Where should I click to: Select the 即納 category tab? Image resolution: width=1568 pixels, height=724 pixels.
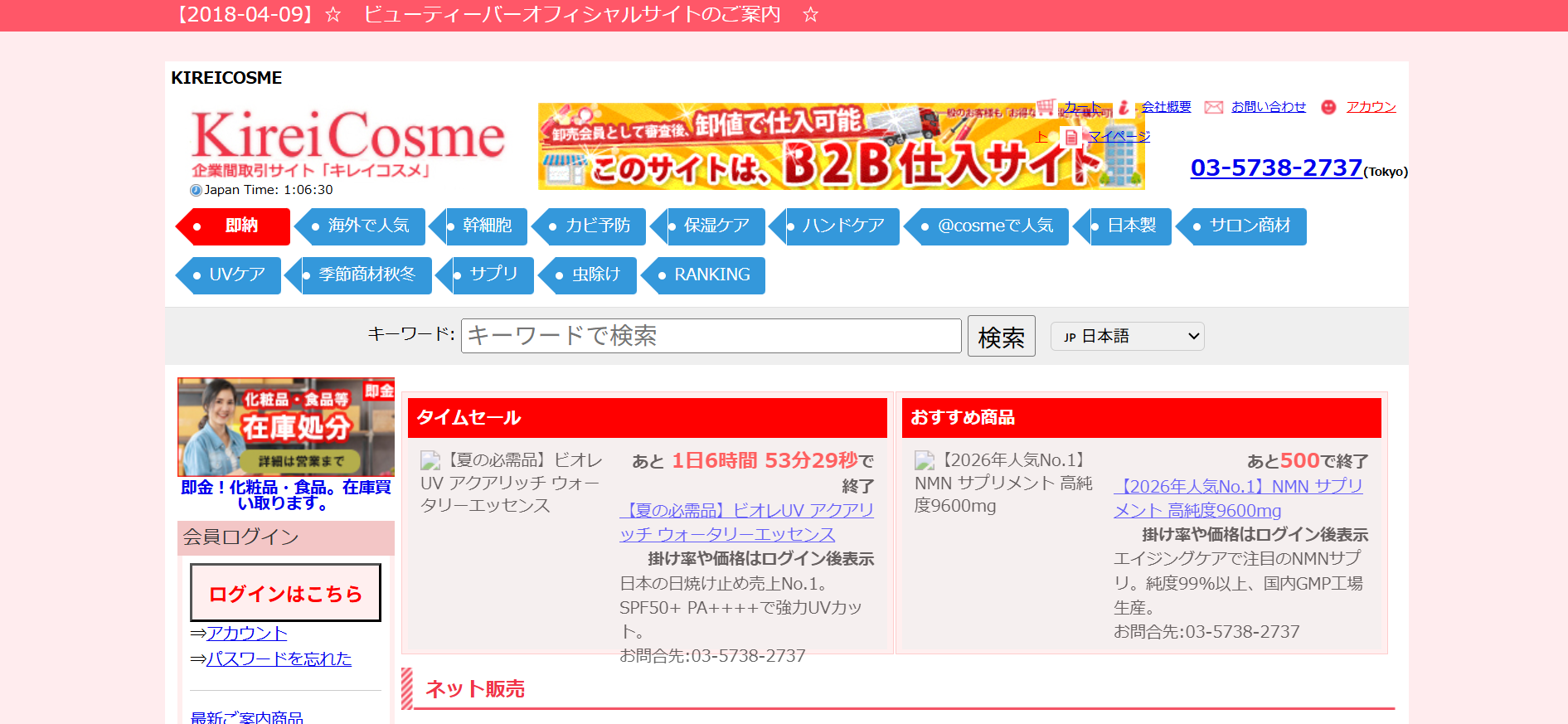[234, 226]
